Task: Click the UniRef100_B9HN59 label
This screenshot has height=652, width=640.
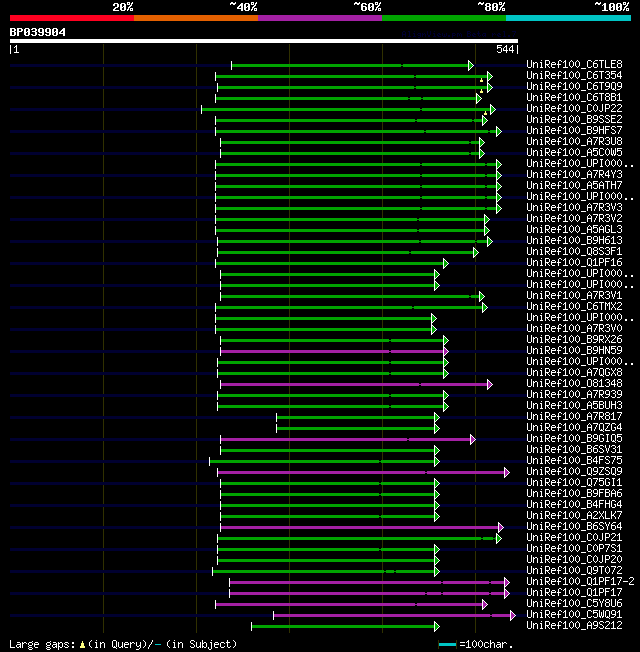Action: point(574,350)
